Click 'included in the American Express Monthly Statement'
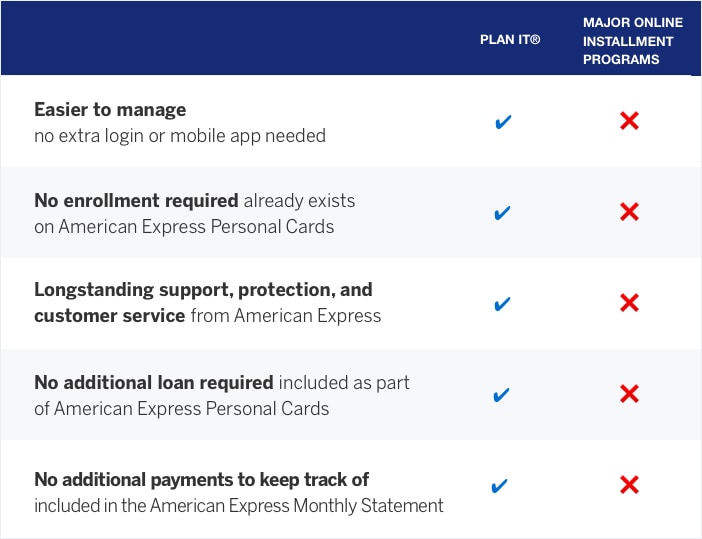The height and width of the screenshot is (539, 702). point(239,505)
